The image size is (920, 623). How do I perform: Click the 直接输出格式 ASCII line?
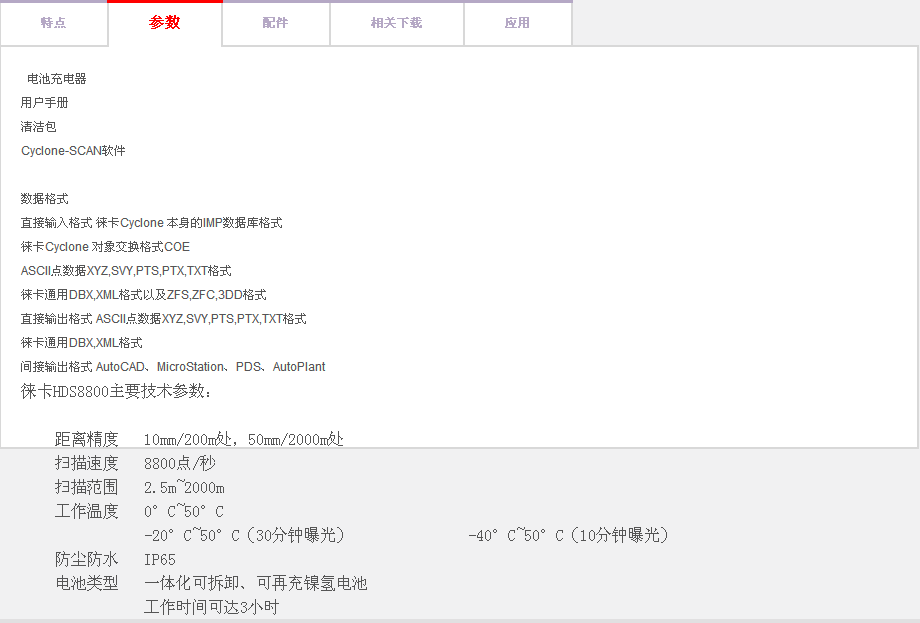[163, 319]
